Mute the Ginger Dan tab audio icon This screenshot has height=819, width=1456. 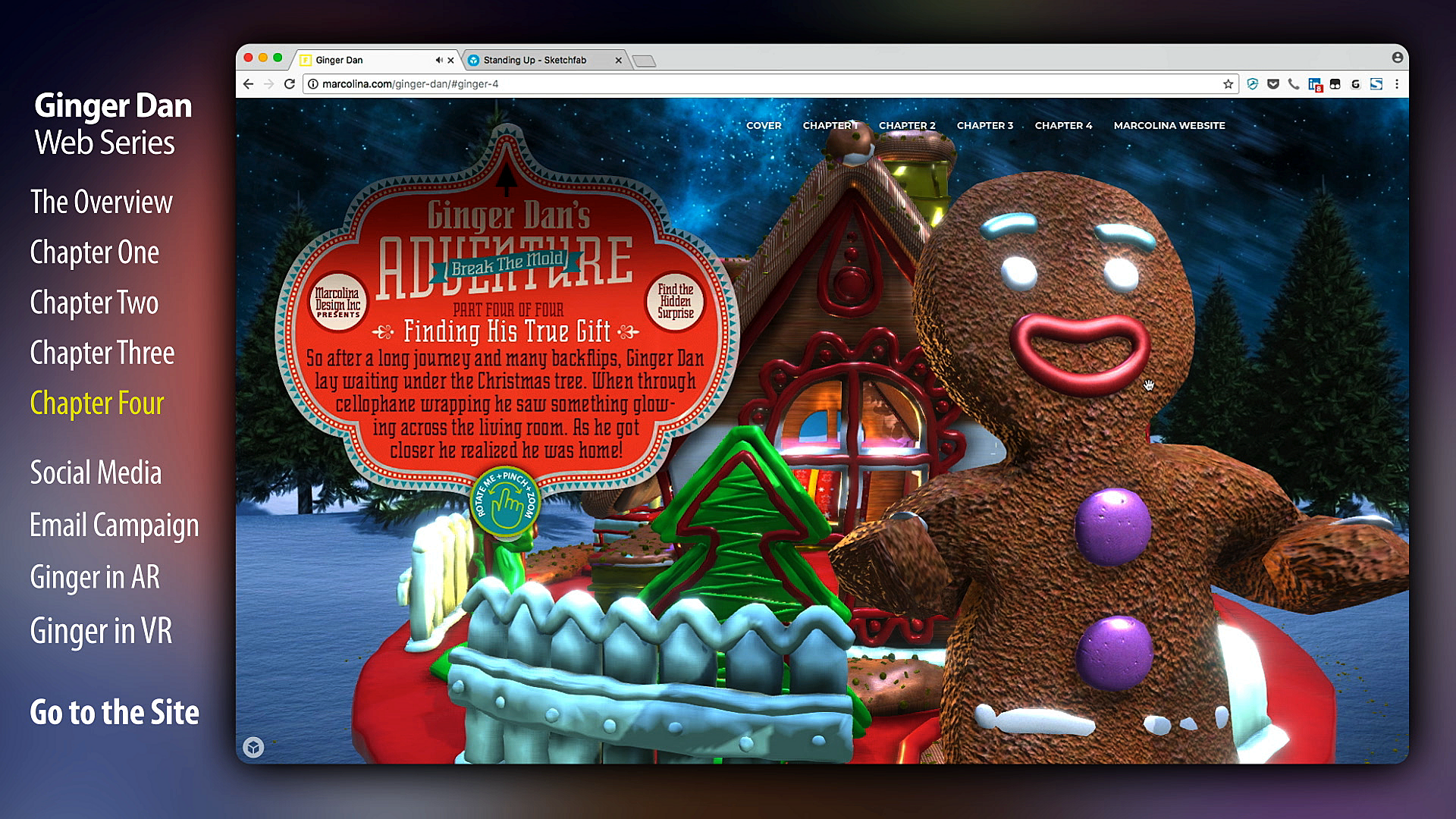click(x=438, y=60)
